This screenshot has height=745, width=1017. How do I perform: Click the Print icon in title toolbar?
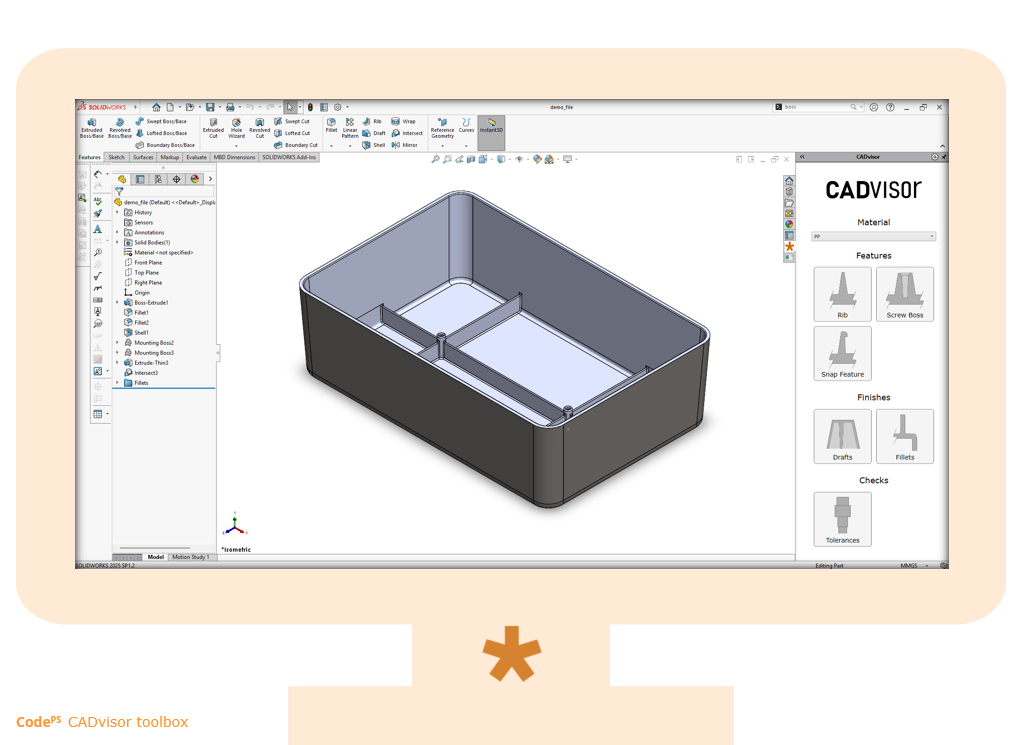[230, 107]
